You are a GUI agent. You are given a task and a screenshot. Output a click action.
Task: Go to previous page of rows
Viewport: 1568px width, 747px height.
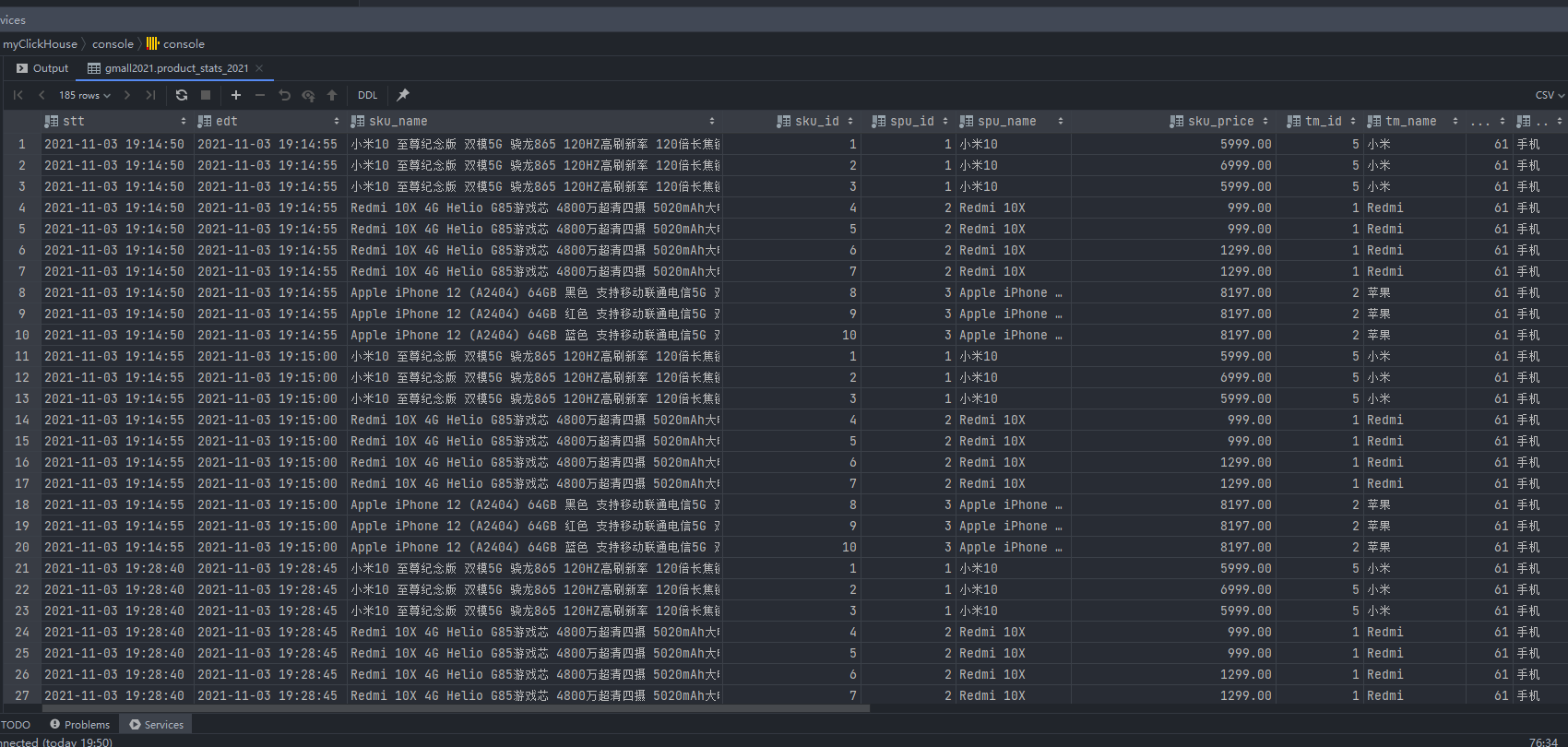tap(42, 95)
